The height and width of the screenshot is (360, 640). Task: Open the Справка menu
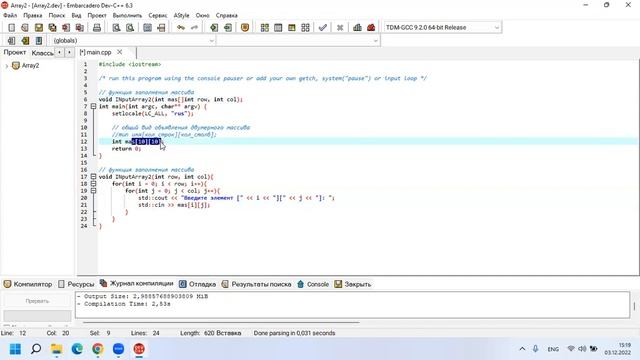pos(227,15)
